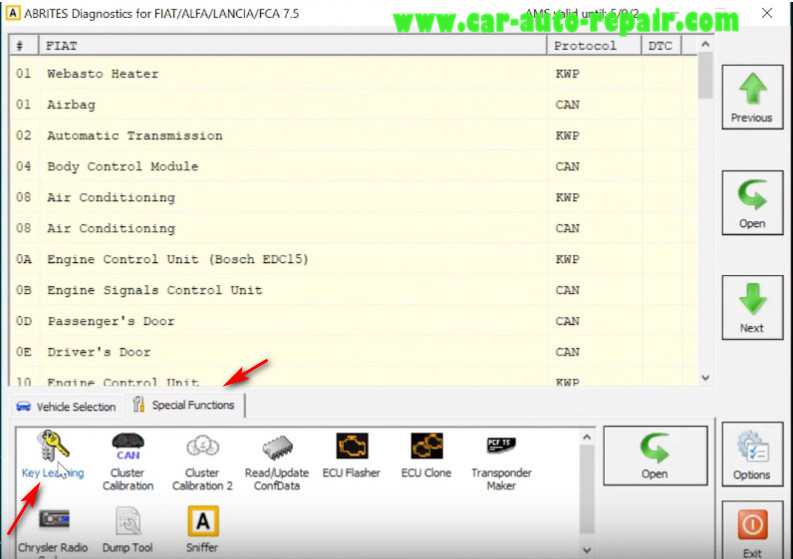Launch Cluster Calibration tool

[x=127, y=462]
